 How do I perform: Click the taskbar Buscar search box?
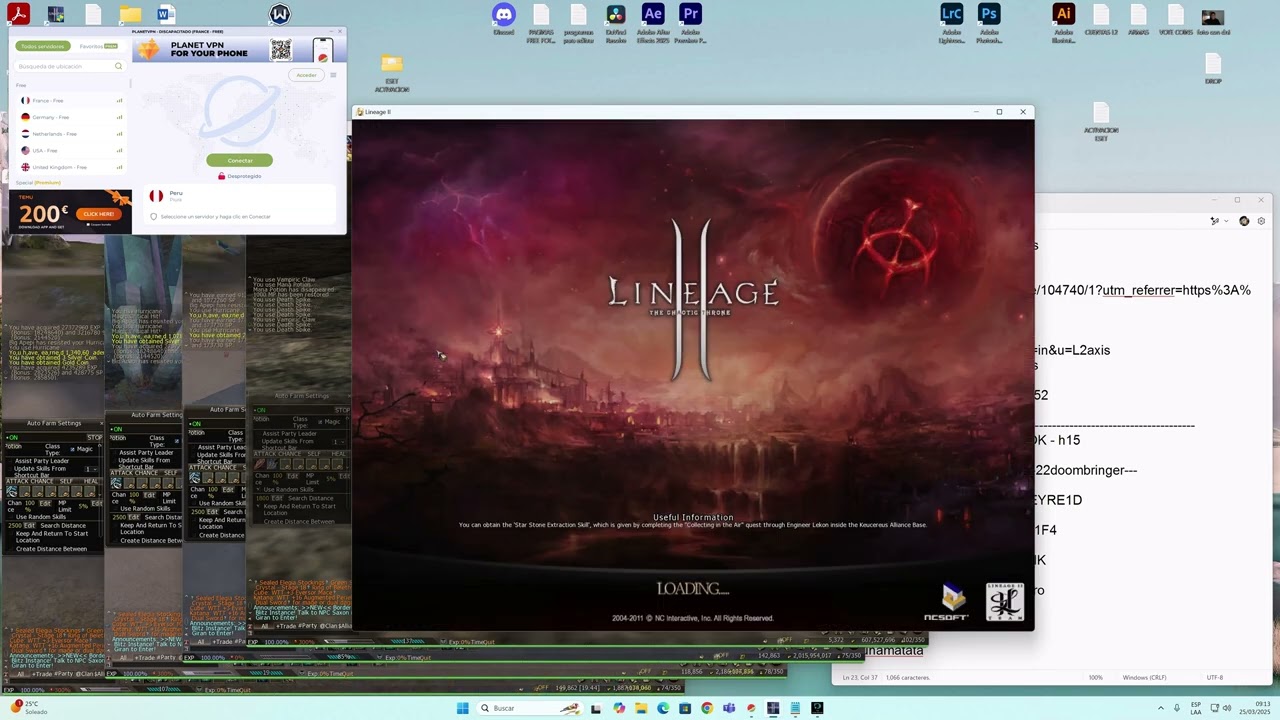(530, 708)
